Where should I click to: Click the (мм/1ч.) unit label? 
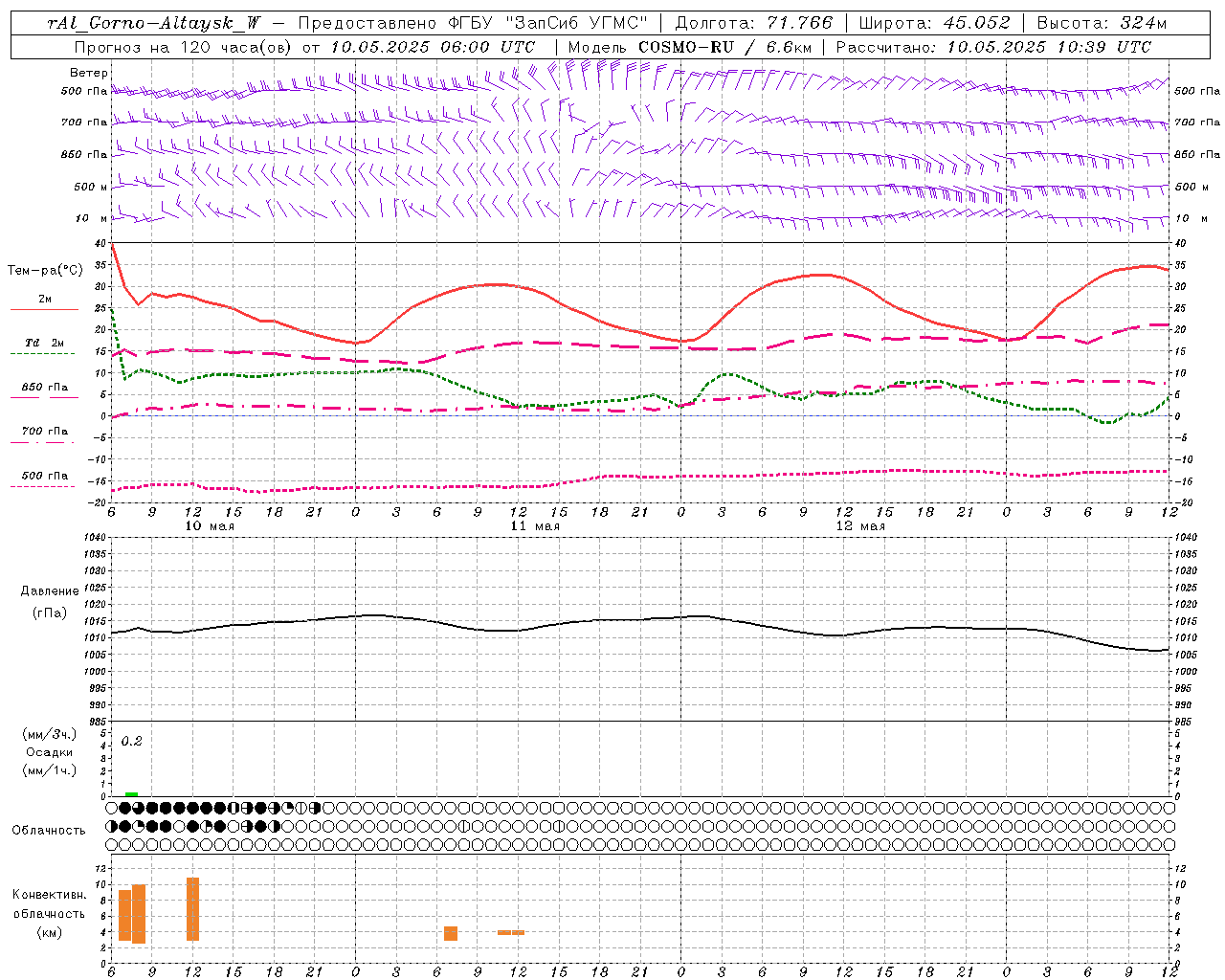point(50,770)
